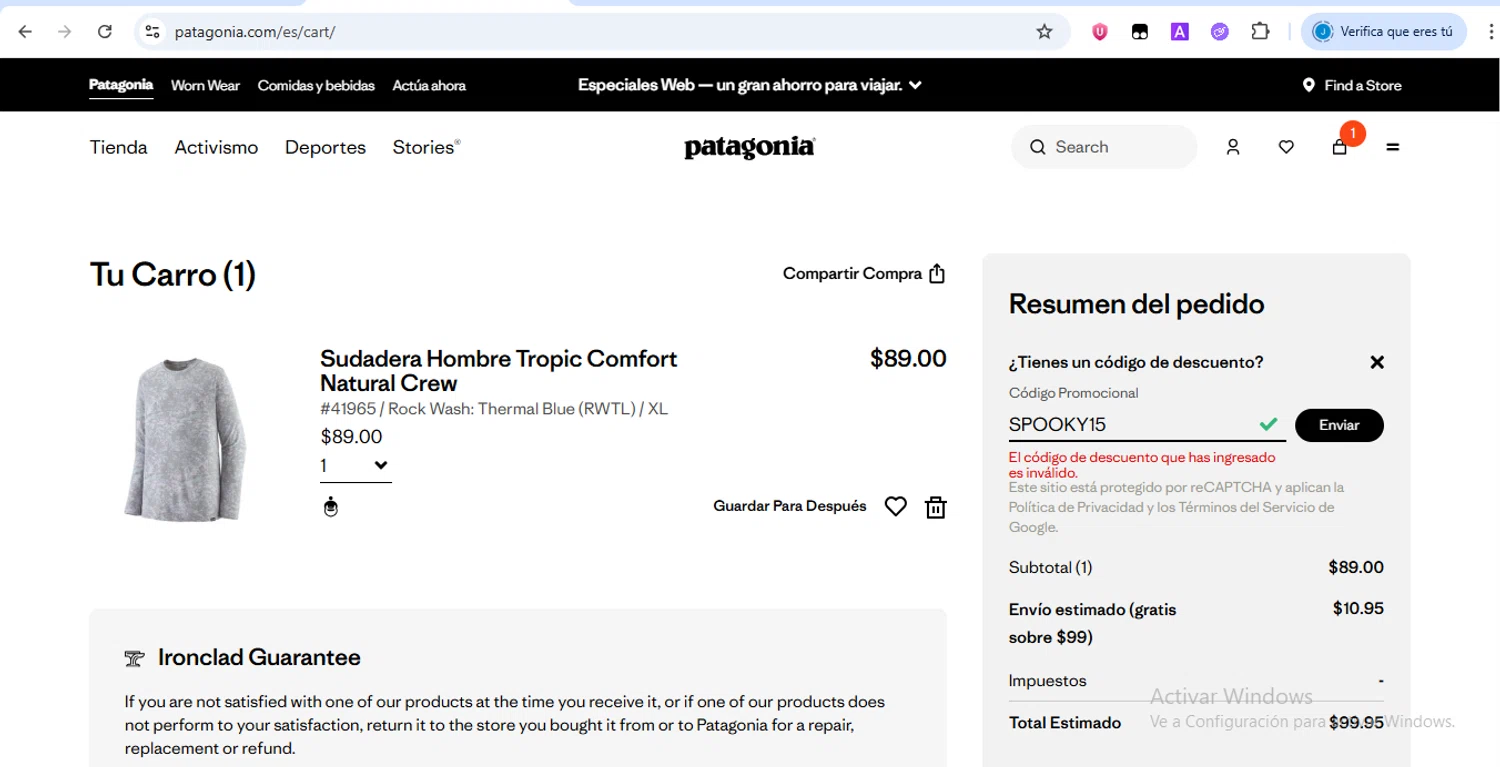This screenshot has width=1500, height=767.
Task: Click the Código Promocional input field
Action: click(1130, 425)
